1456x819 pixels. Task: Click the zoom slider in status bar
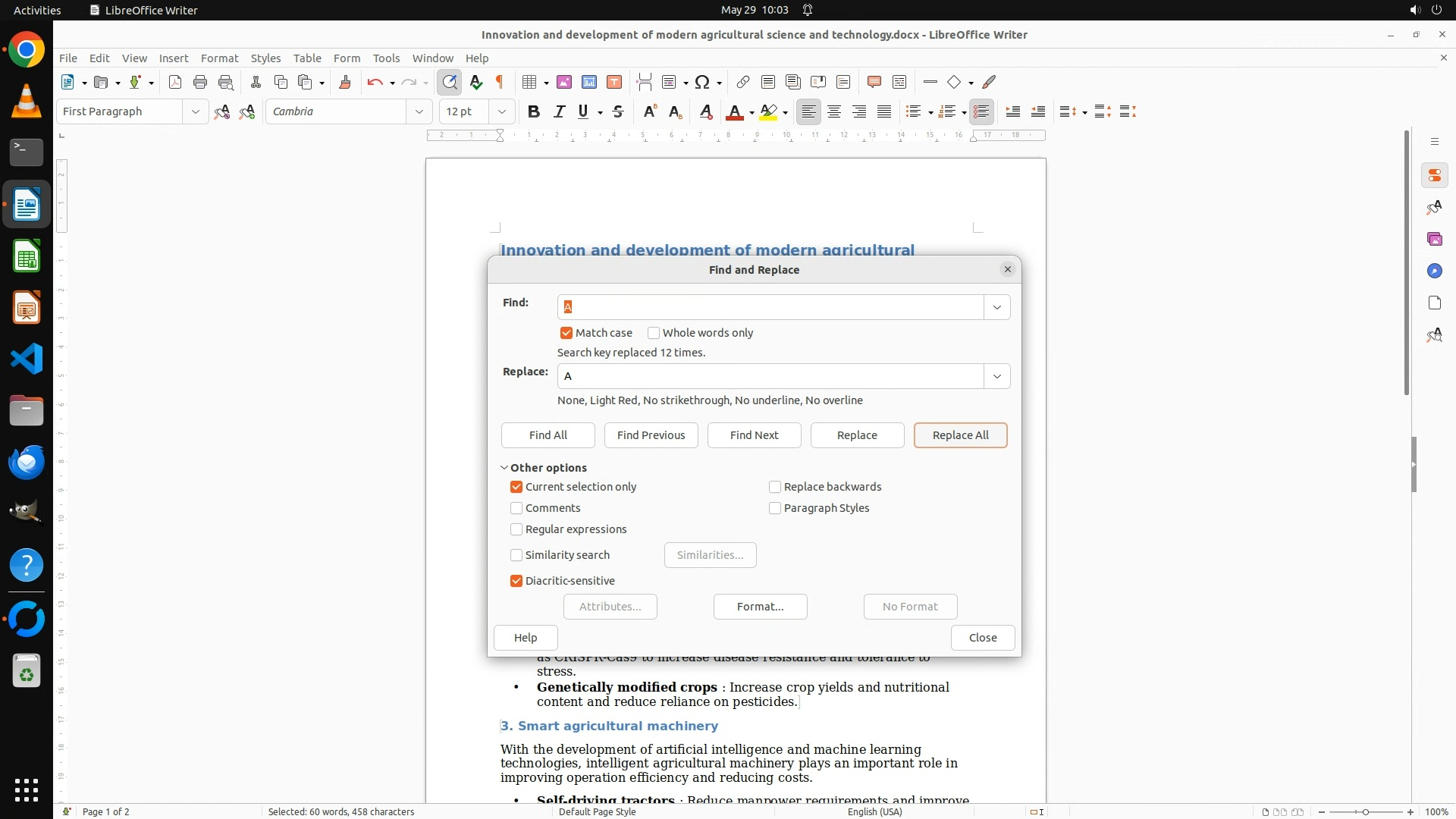click(x=1365, y=811)
